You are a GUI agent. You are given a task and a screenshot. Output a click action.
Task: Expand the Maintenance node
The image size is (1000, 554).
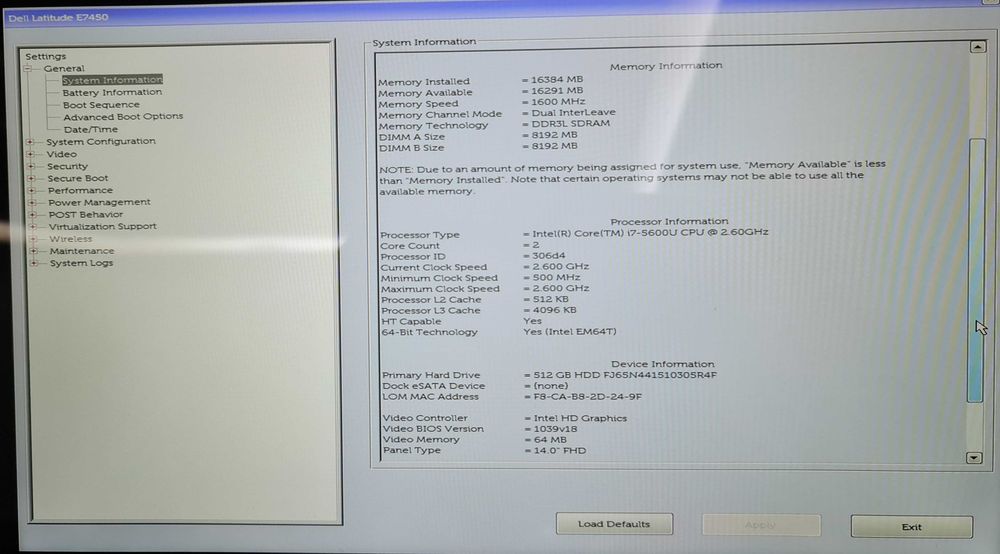[x=34, y=251]
